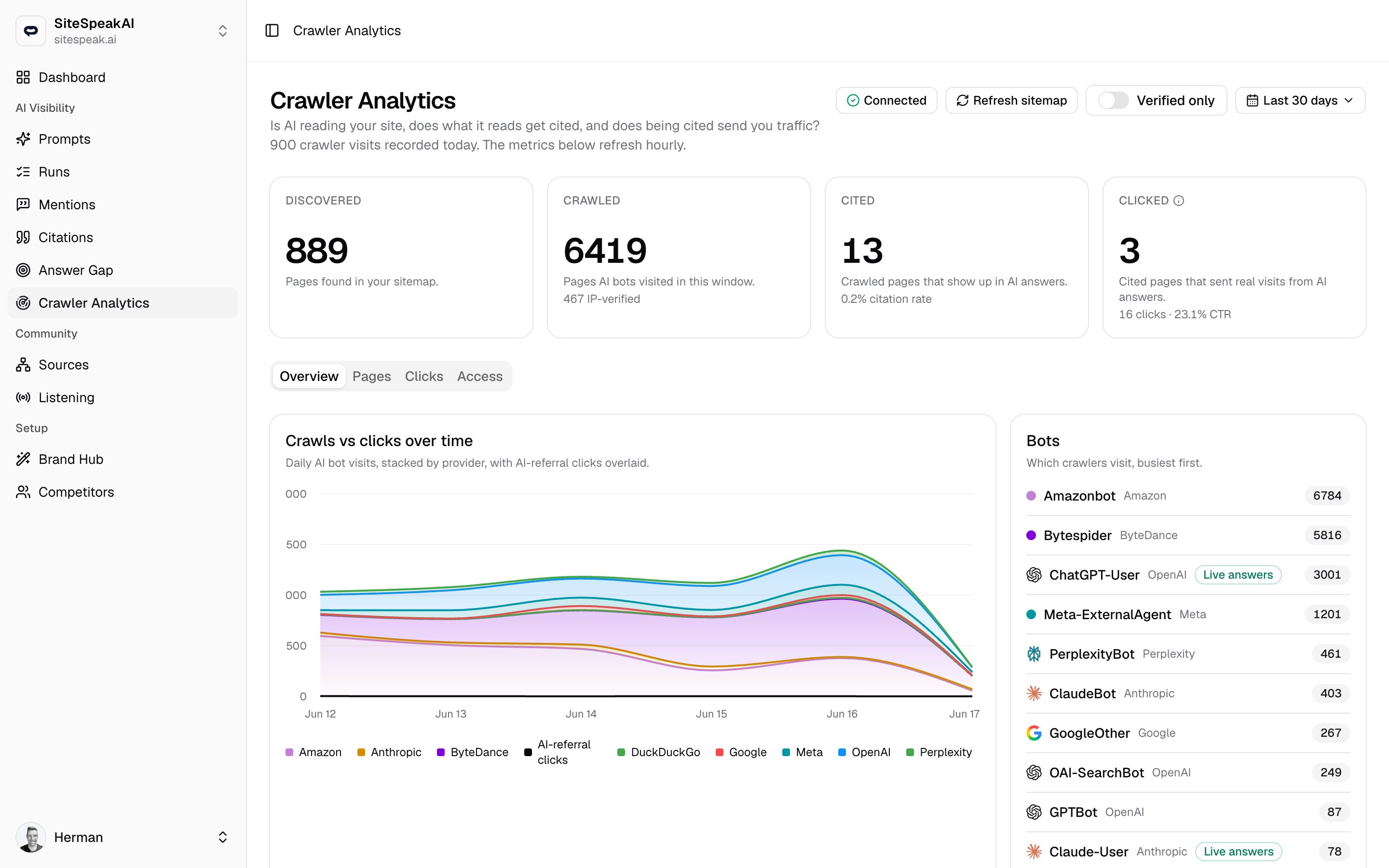Open the Competitors page link
The image size is (1389, 868).
[123, 492]
